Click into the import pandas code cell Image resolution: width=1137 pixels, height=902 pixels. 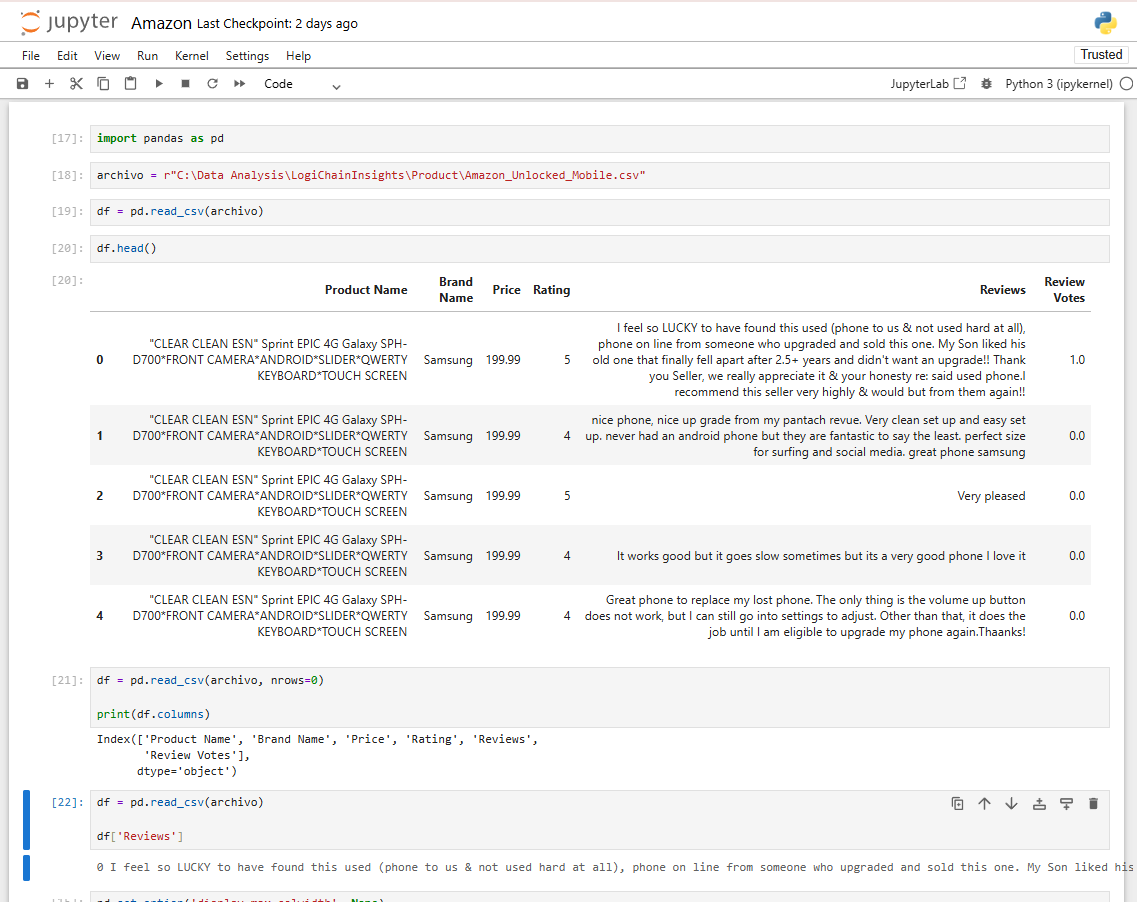pyautogui.click(x=600, y=138)
